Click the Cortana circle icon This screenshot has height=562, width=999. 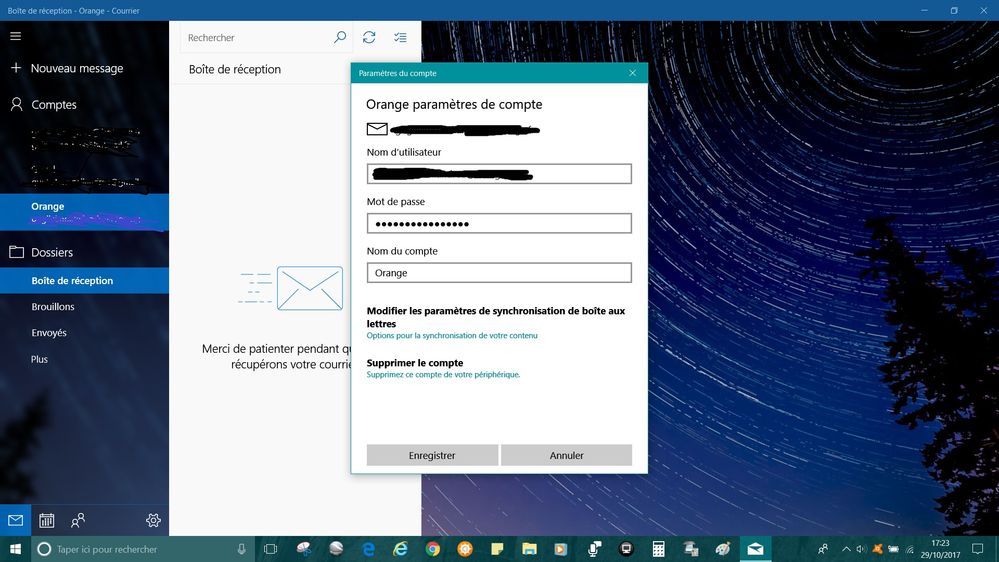(x=44, y=549)
